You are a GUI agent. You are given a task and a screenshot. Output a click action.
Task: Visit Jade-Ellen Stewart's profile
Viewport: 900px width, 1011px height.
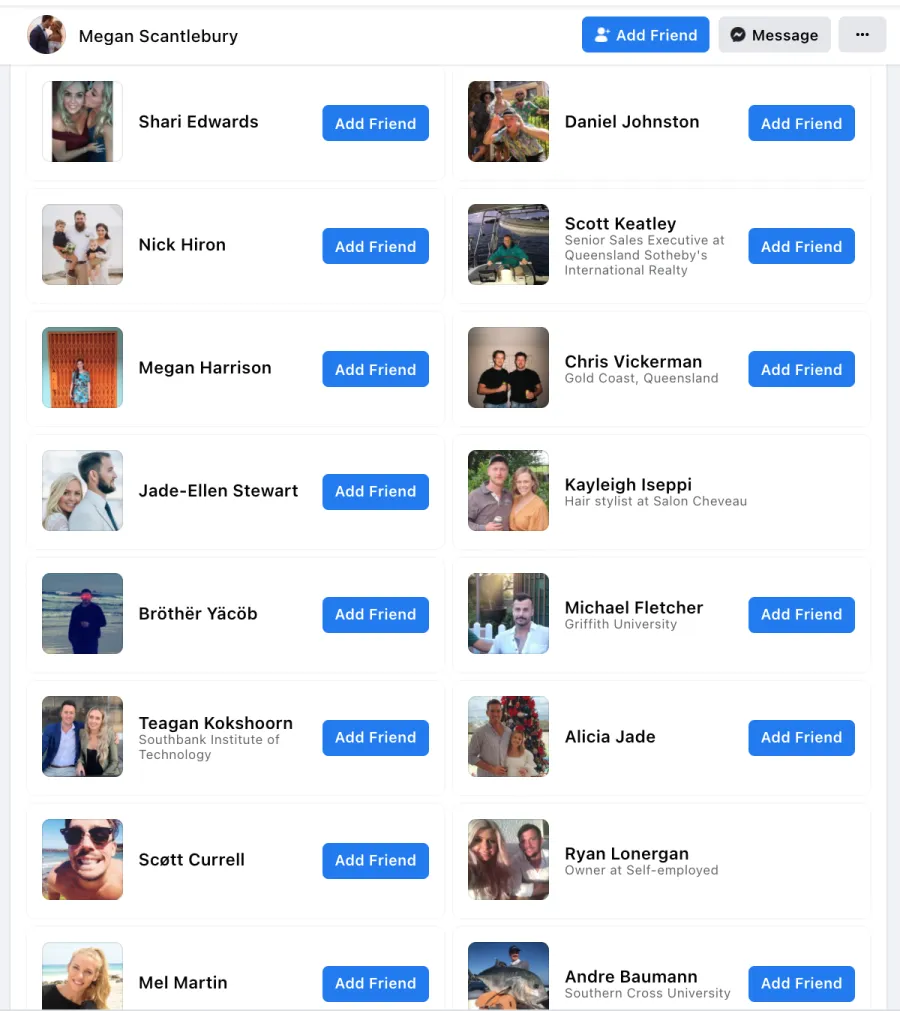coord(219,491)
